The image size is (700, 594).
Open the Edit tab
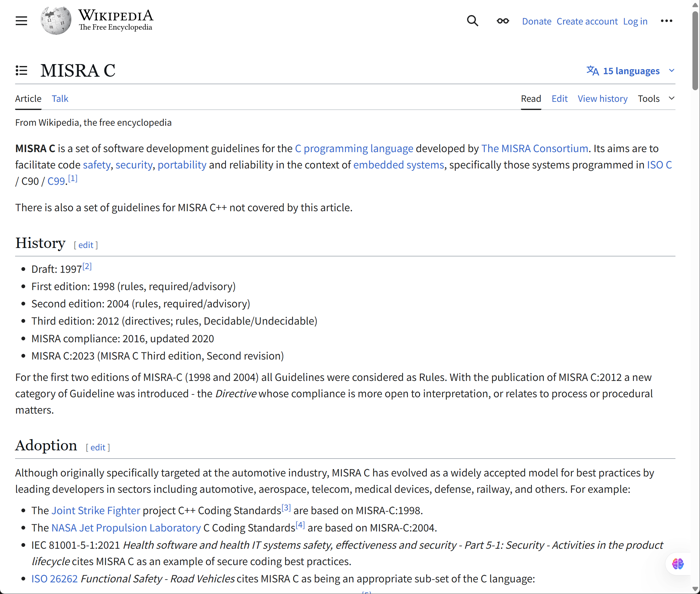[x=559, y=99]
